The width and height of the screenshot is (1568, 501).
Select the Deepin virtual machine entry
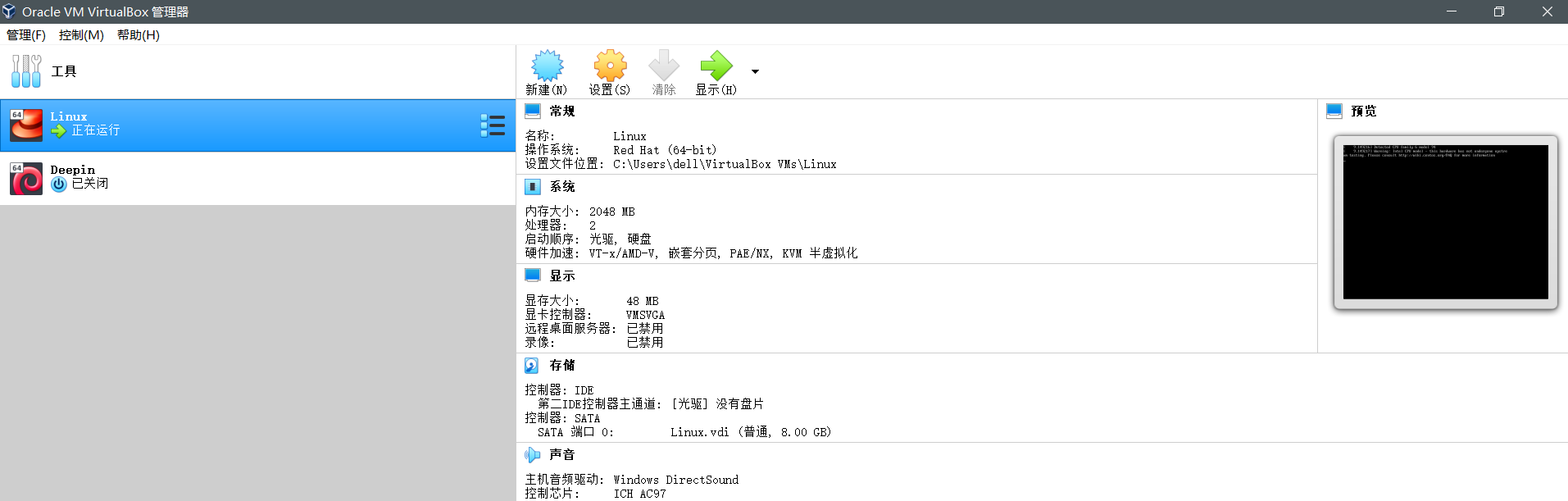257,179
